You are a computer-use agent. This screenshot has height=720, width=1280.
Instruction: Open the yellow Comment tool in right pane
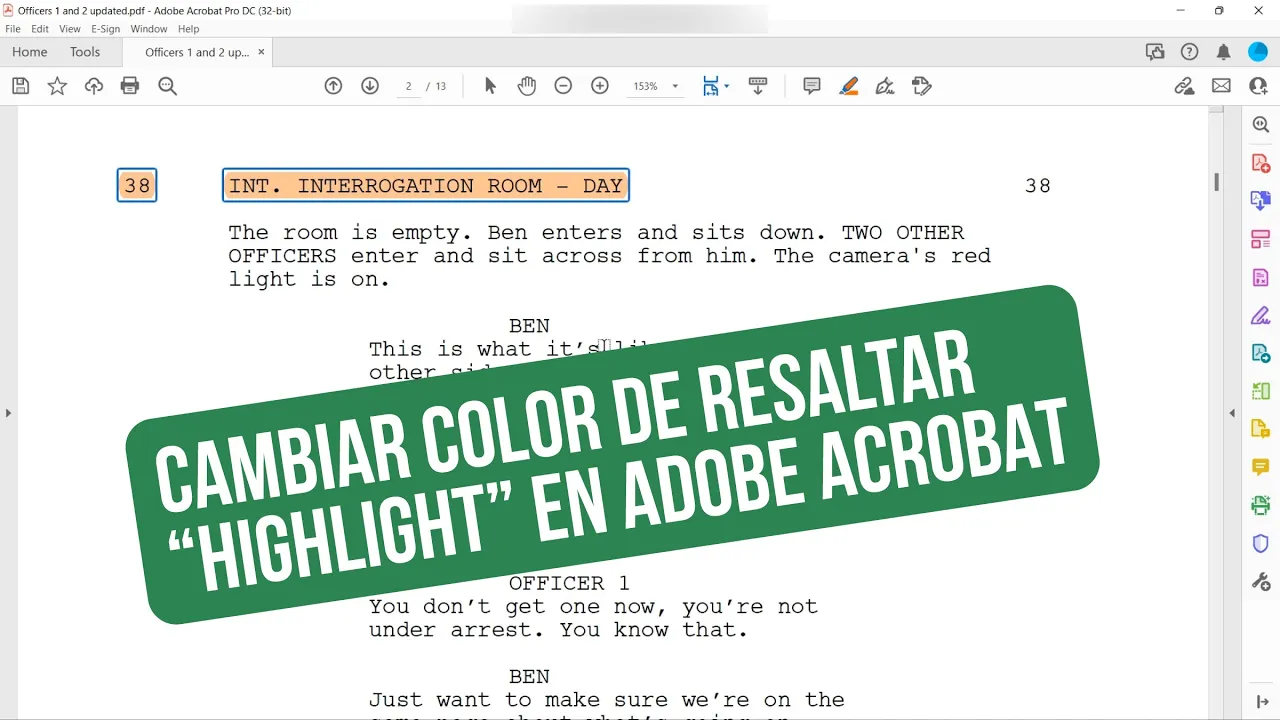[1260, 467]
